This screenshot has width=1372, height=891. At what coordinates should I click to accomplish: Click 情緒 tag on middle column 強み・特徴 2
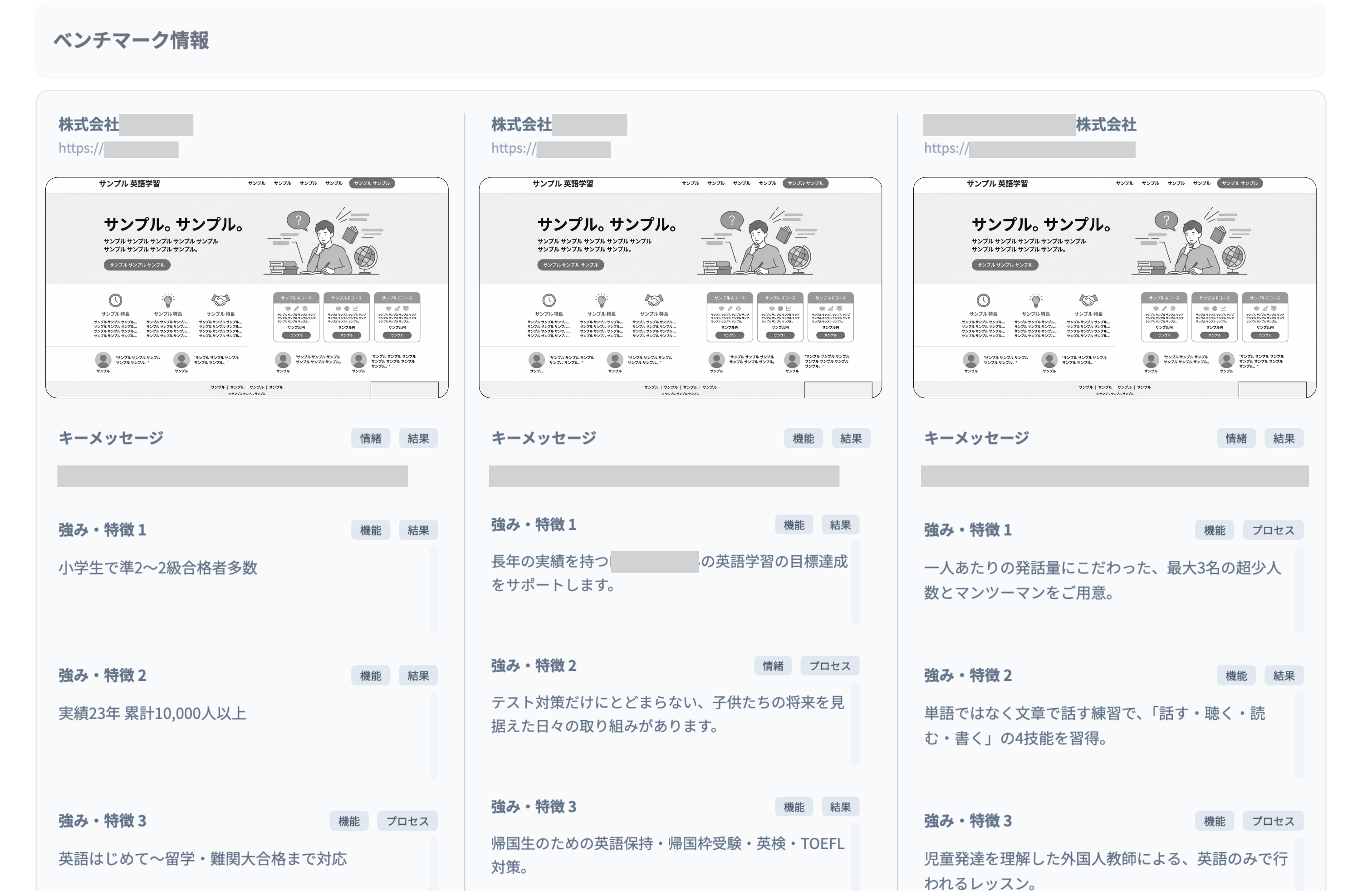[773, 666]
